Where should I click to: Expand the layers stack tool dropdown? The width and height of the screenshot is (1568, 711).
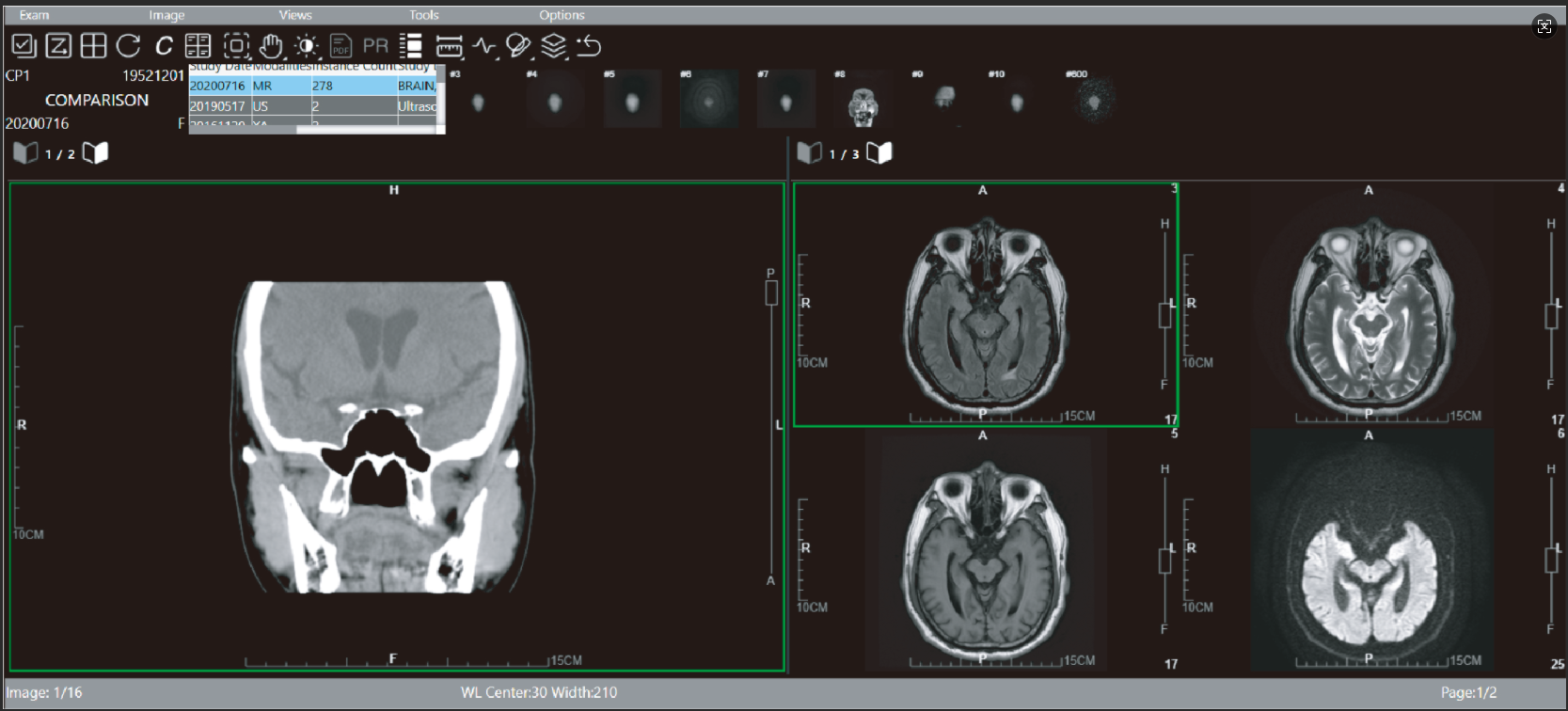(554, 45)
